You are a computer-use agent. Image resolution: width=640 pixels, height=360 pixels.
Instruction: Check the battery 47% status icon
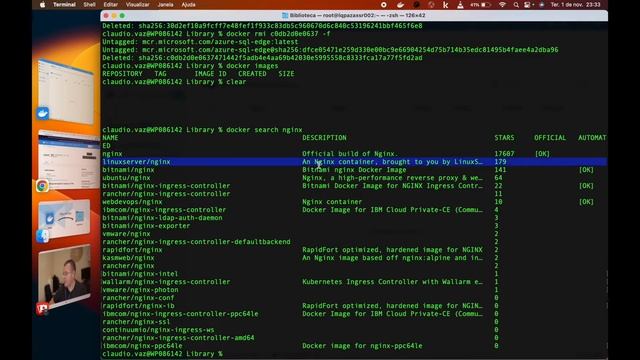tap(480, 5)
